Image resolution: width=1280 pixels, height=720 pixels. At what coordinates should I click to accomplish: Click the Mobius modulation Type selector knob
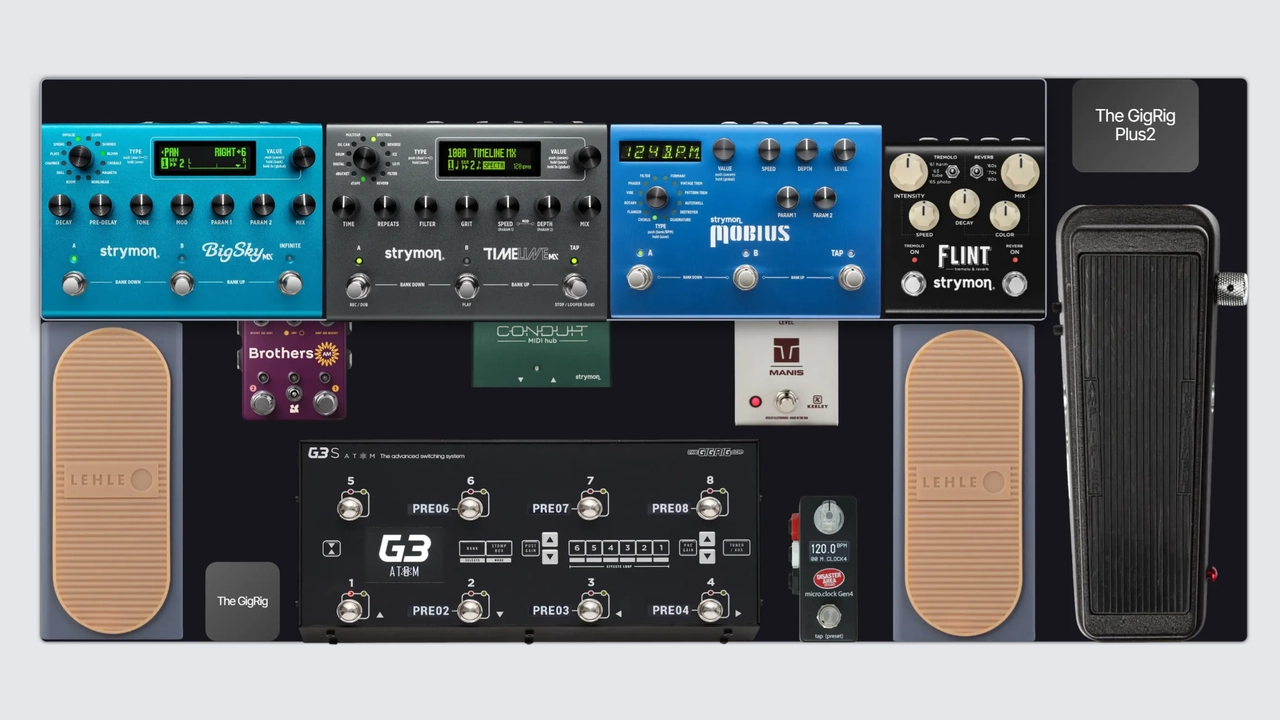tap(656, 197)
